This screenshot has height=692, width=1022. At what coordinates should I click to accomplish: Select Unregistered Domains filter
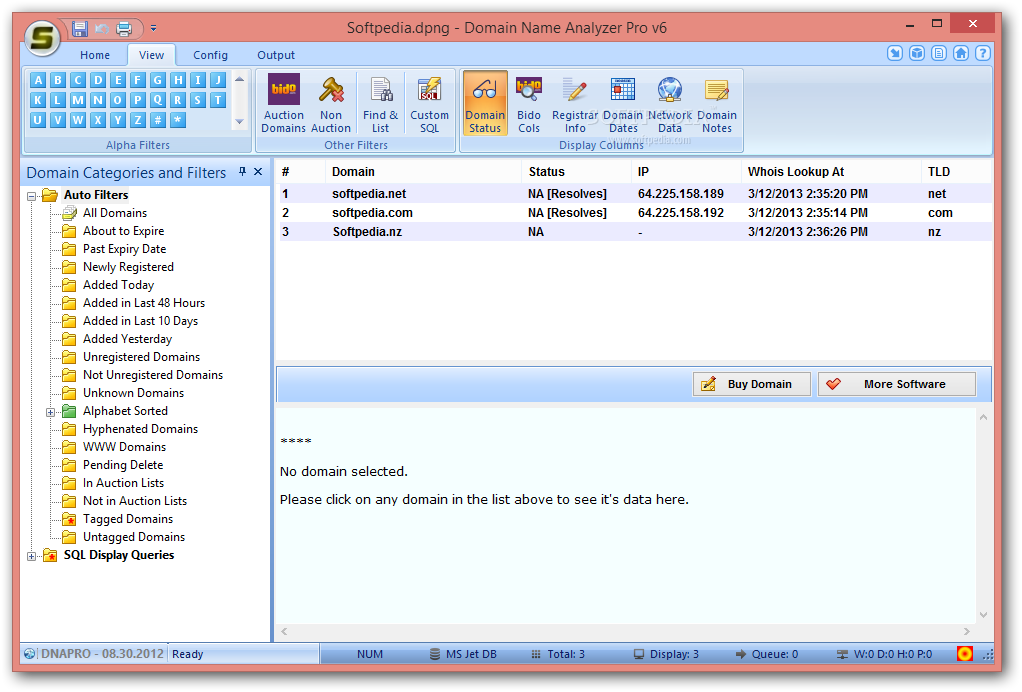coord(141,357)
